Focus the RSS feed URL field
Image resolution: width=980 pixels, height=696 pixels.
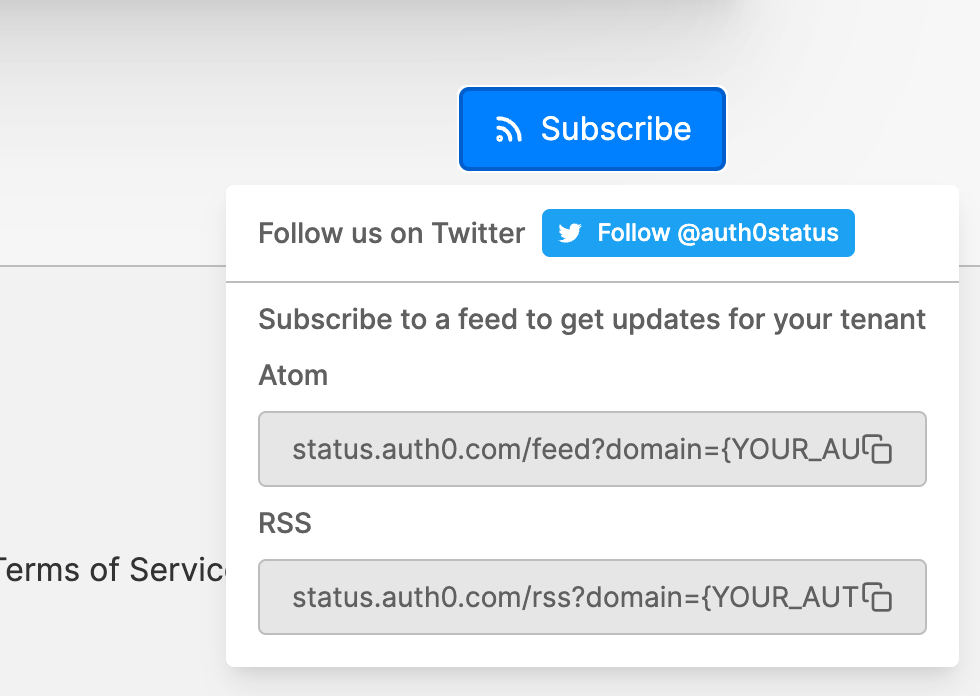pyautogui.click(x=592, y=597)
